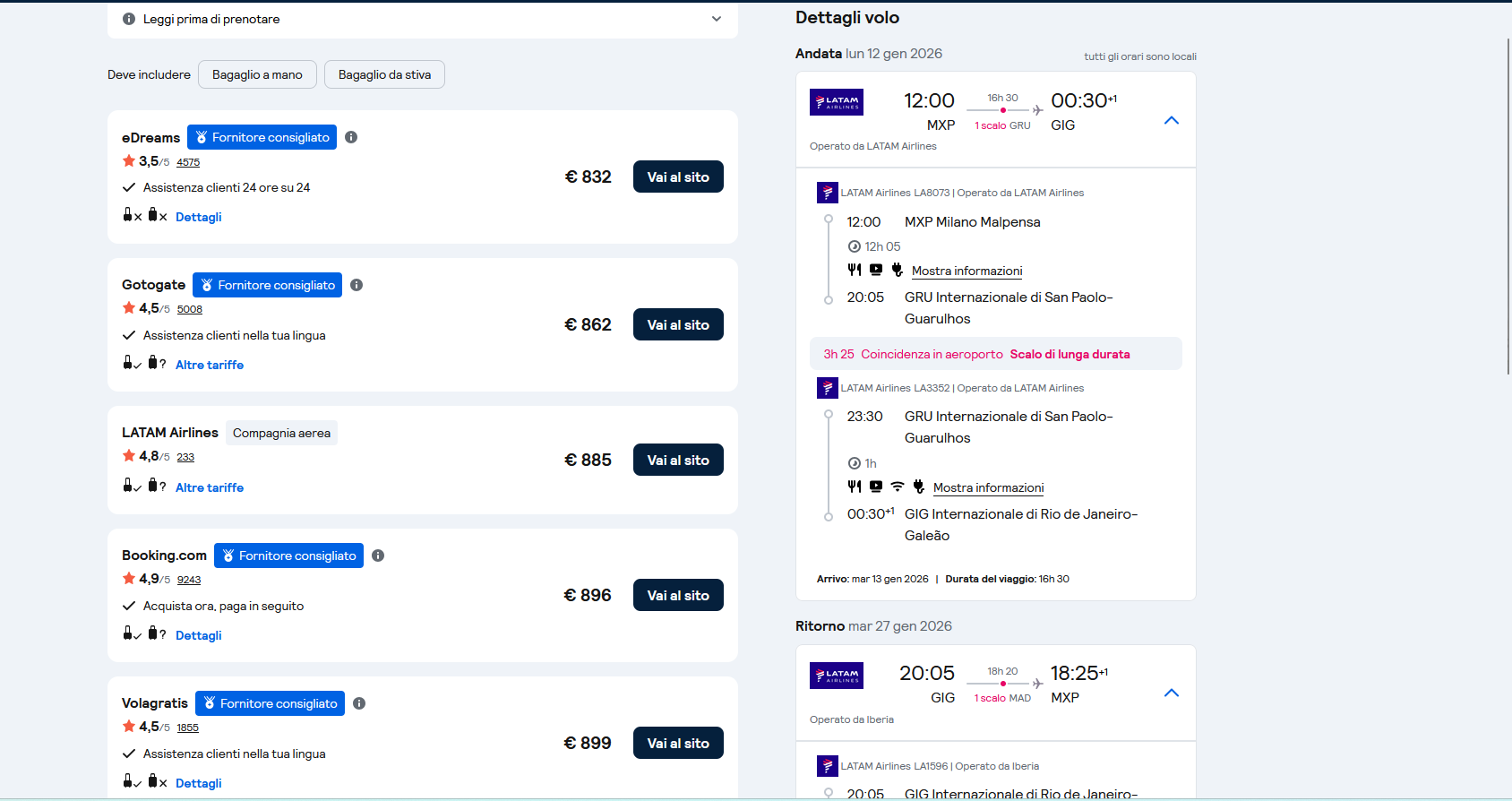Toggle the Bagaglio a mano filter

click(x=257, y=74)
